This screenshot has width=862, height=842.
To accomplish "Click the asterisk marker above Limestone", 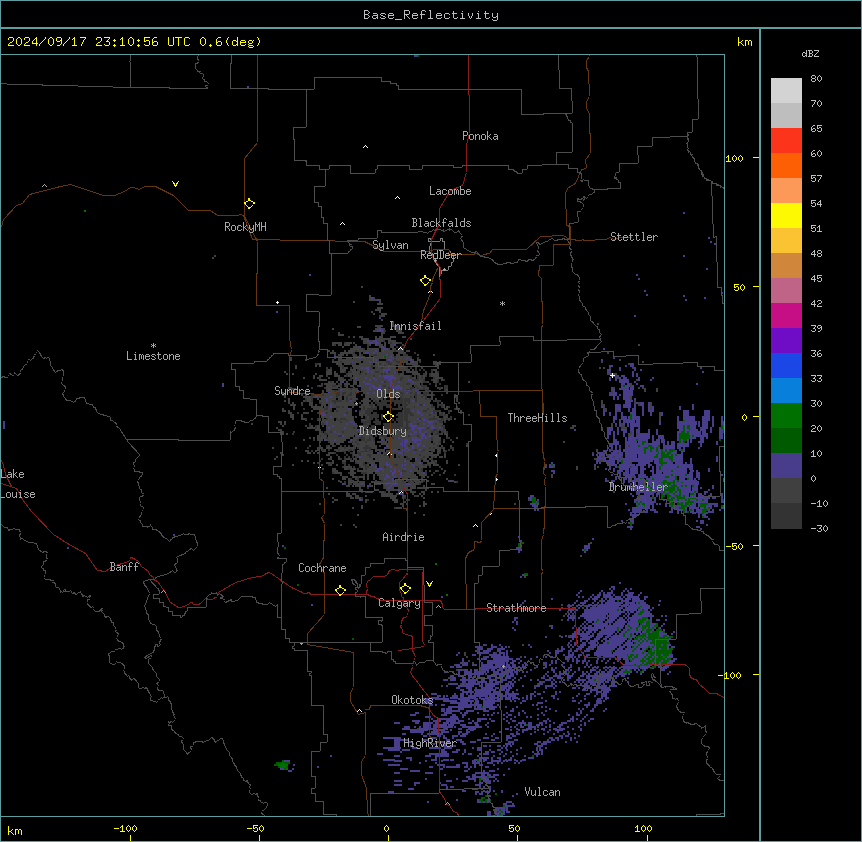I will point(153,346).
